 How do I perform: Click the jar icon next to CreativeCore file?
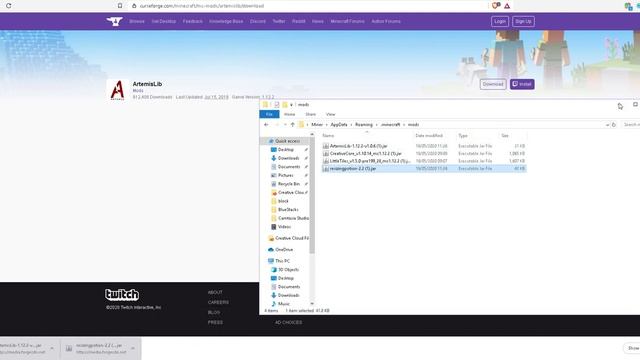point(326,153)
